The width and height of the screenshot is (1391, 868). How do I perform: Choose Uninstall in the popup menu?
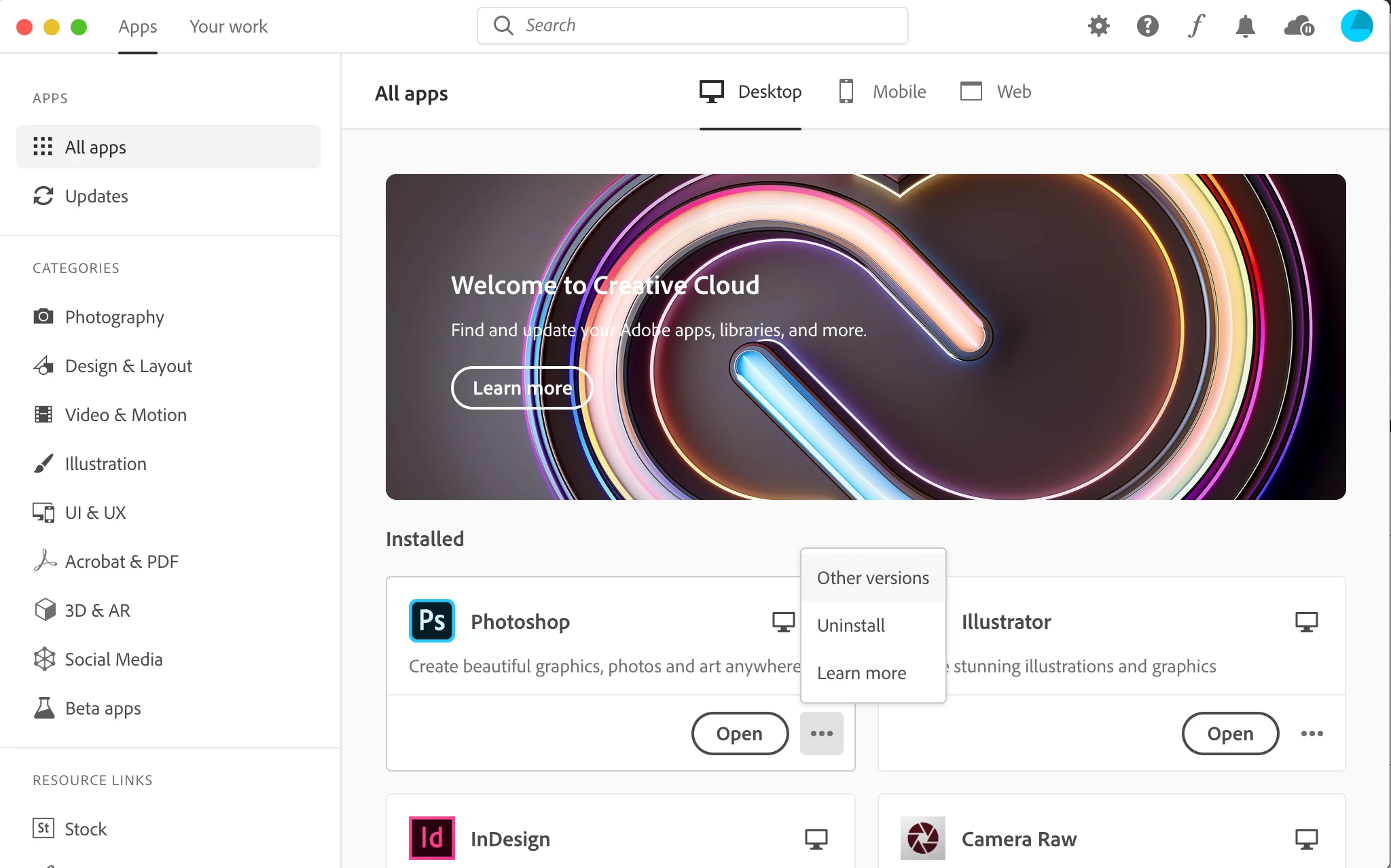tap(851, 626)
